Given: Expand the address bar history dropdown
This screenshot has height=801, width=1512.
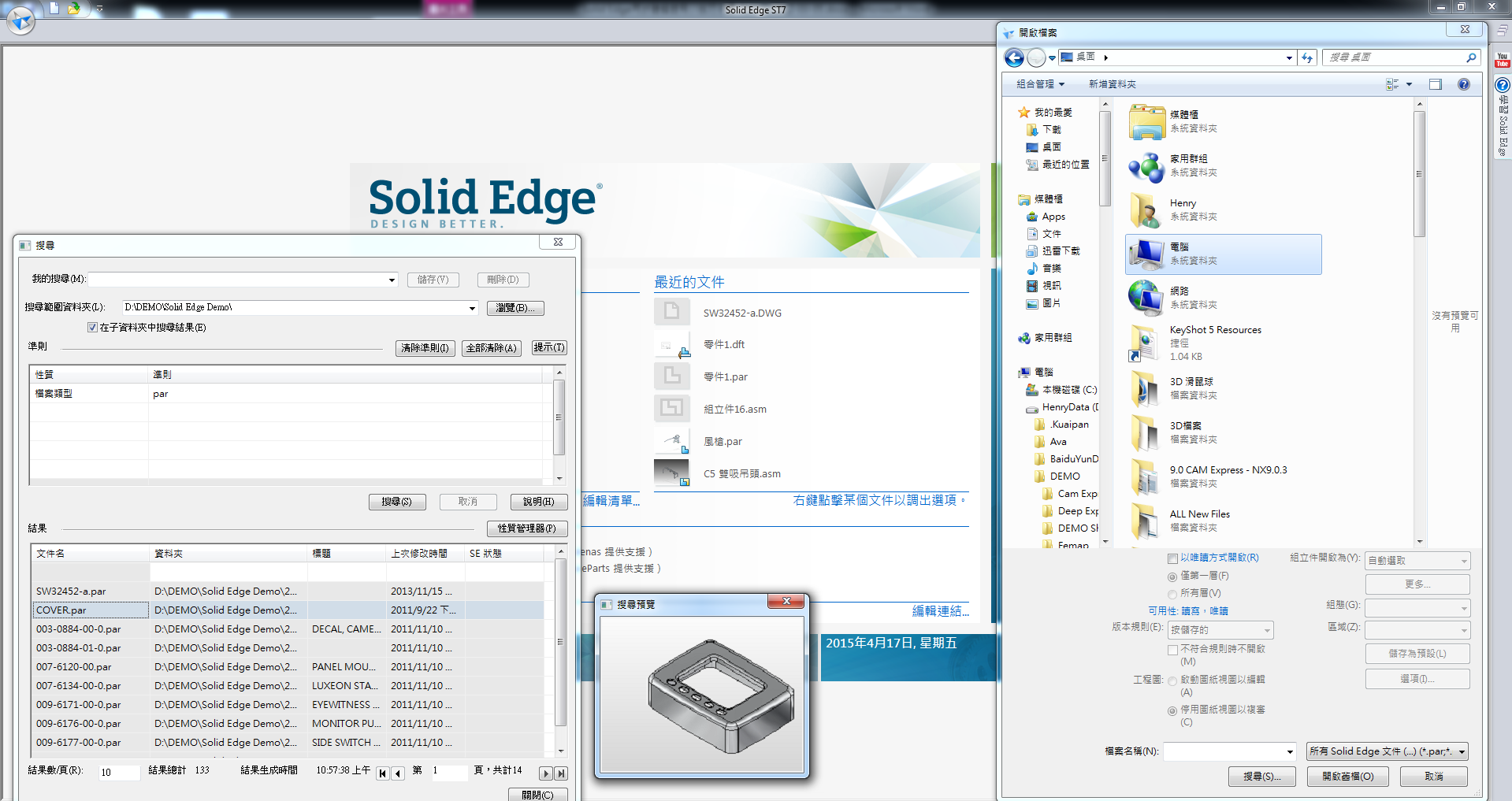Looking at the screenshot, I should point(1289,57).
